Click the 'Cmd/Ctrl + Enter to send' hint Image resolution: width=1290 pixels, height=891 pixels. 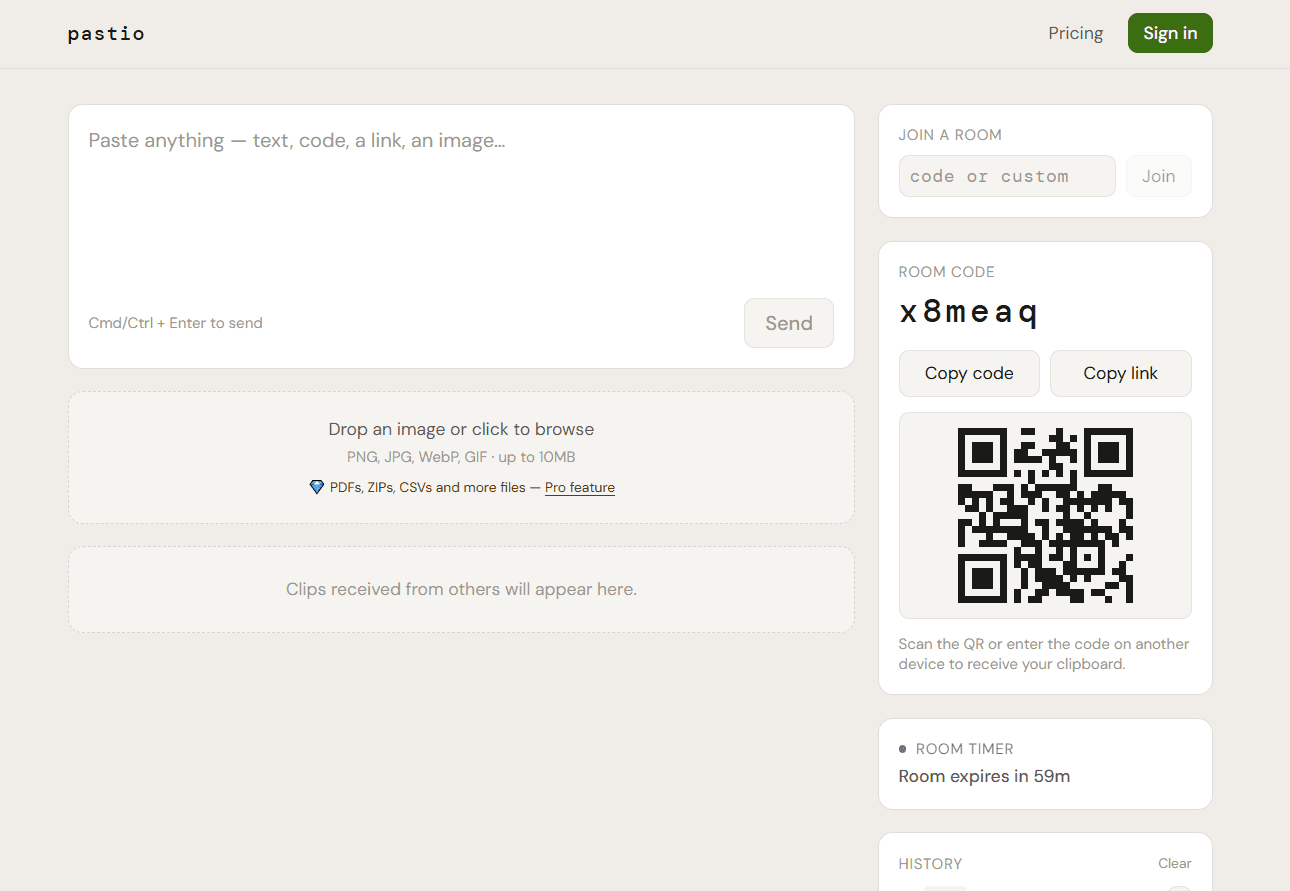pos(176,323)
